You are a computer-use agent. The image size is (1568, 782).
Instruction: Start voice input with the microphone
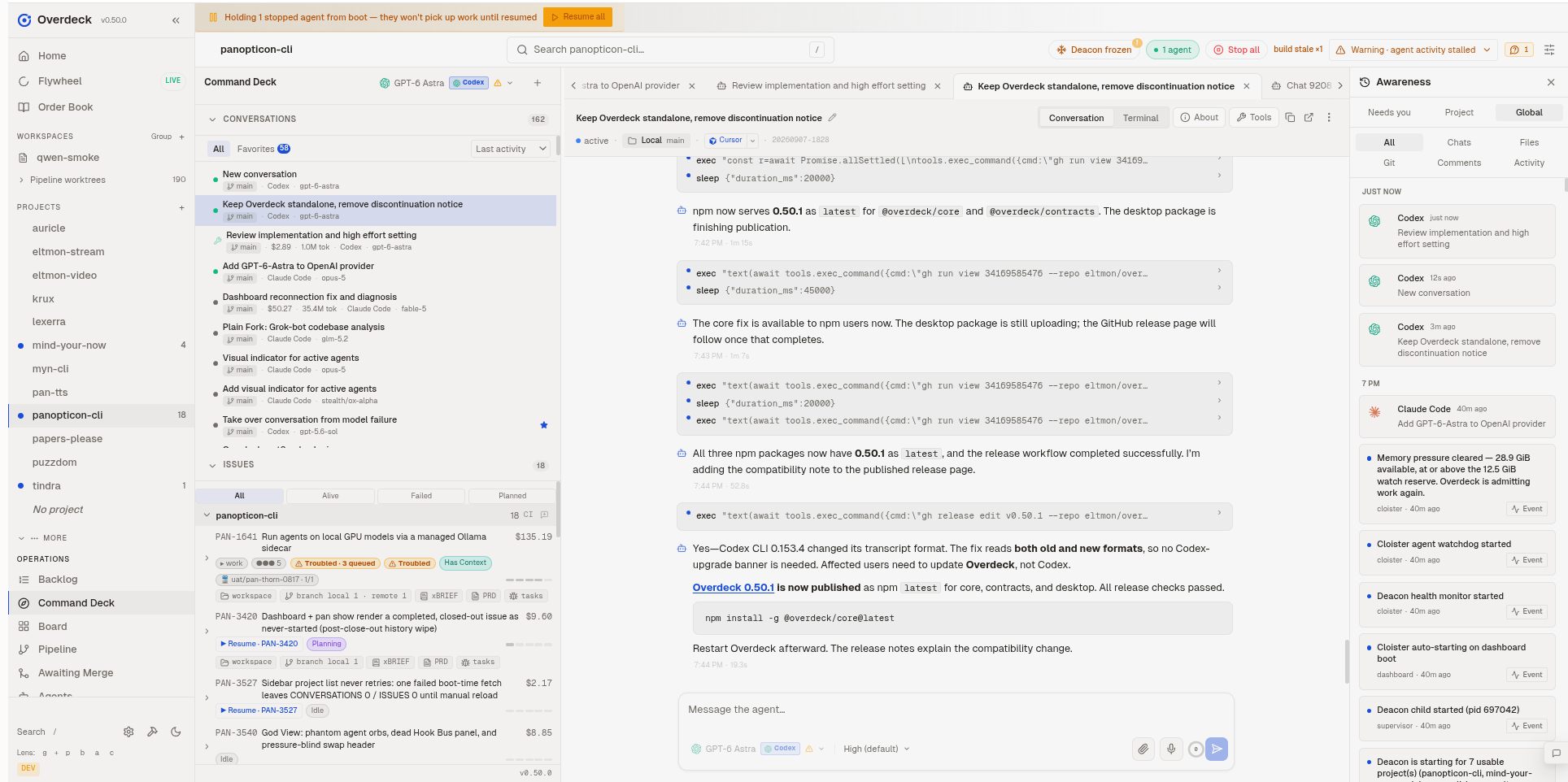click(x=1170, y=749)
